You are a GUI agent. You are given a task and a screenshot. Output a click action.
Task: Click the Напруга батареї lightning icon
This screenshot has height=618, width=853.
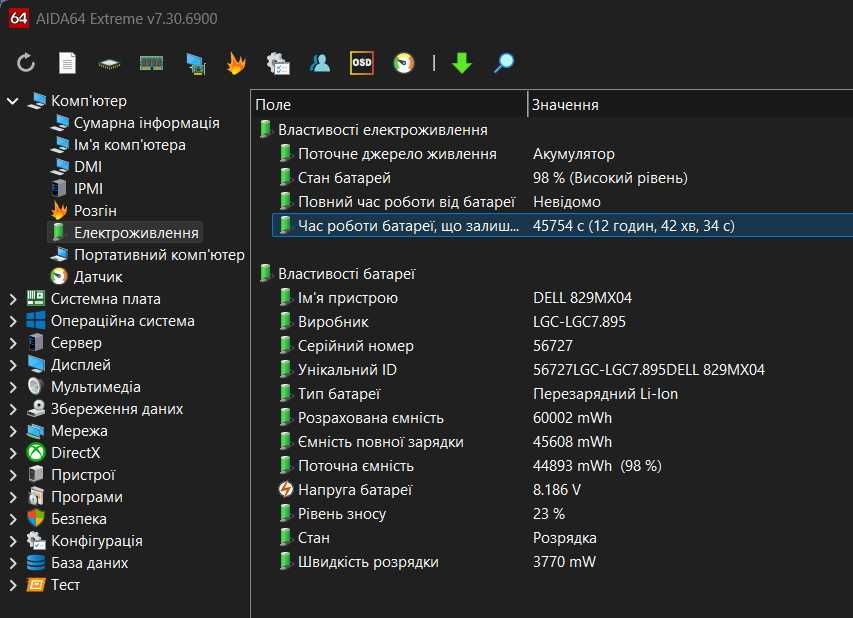286,490
